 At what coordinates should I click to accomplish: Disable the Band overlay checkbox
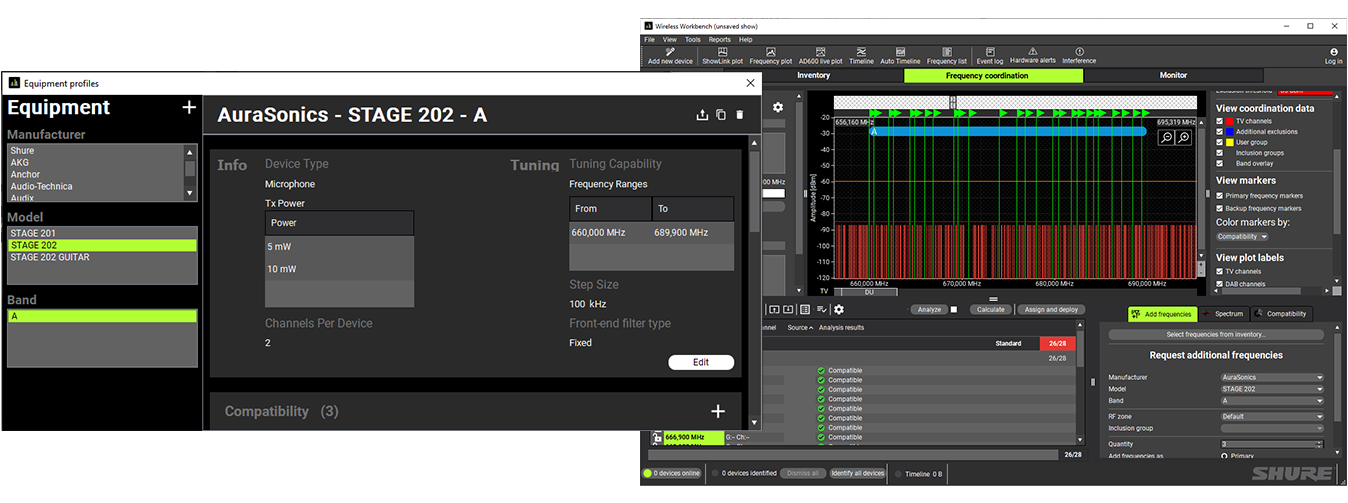1220,163
